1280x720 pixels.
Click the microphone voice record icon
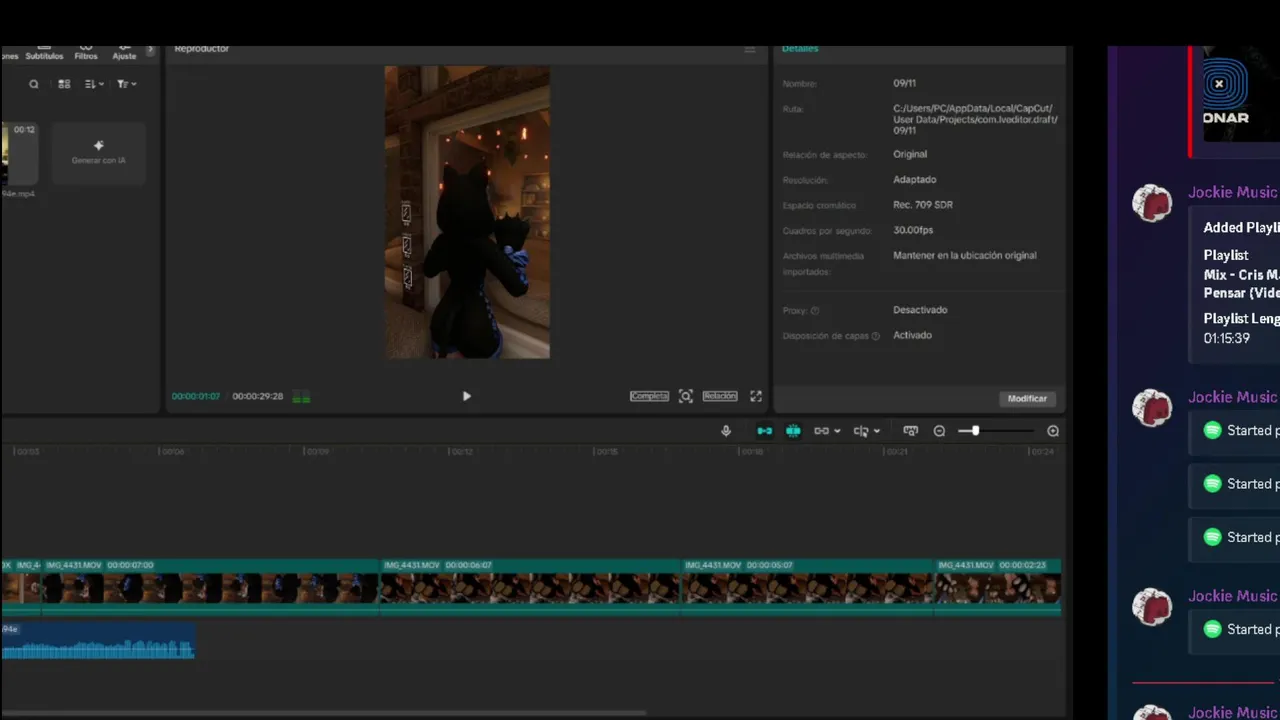tap(726, 431)
